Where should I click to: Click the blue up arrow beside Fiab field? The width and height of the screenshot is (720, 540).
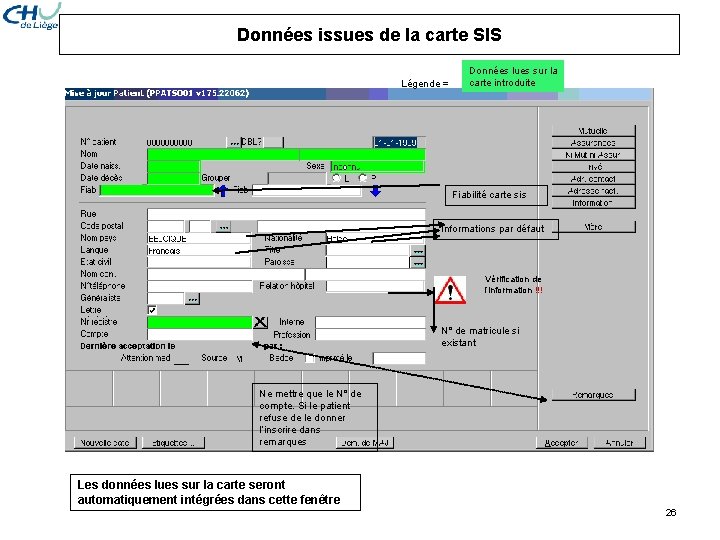coord(223,191)
